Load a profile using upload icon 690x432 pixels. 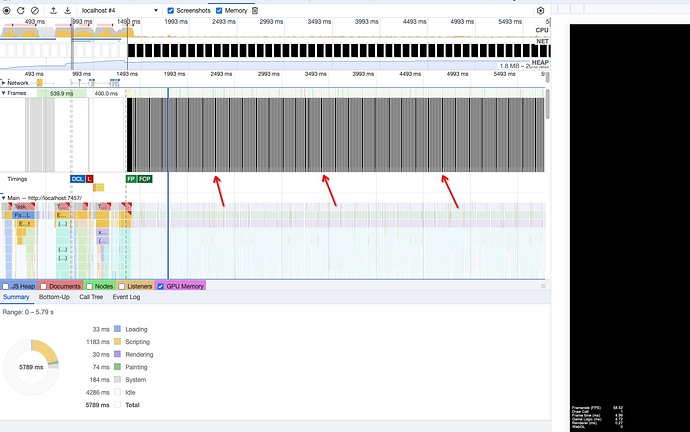pyautogui.click(x=54, y=11)
